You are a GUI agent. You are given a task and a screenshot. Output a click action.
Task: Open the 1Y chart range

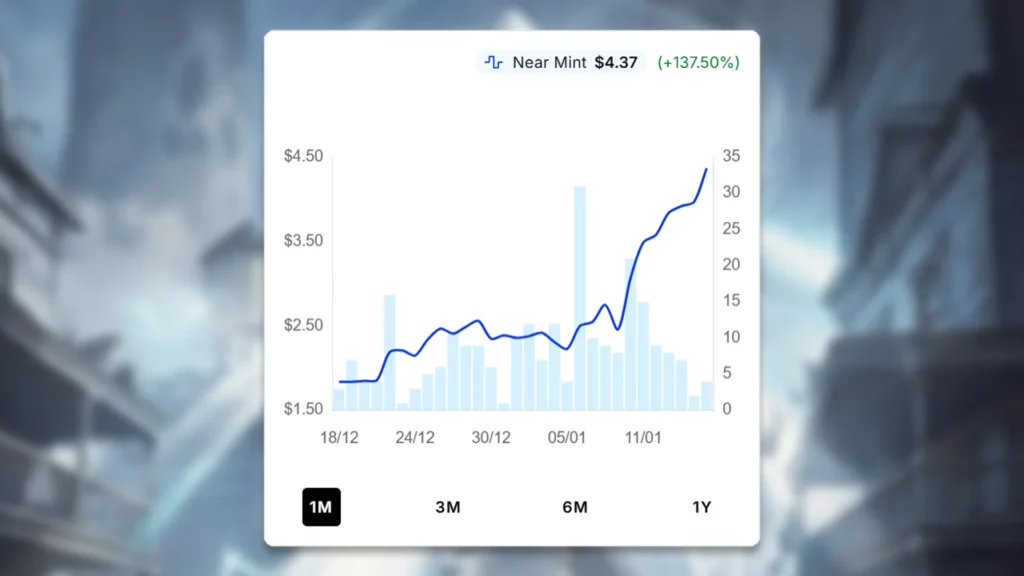[x=702, y=507]
